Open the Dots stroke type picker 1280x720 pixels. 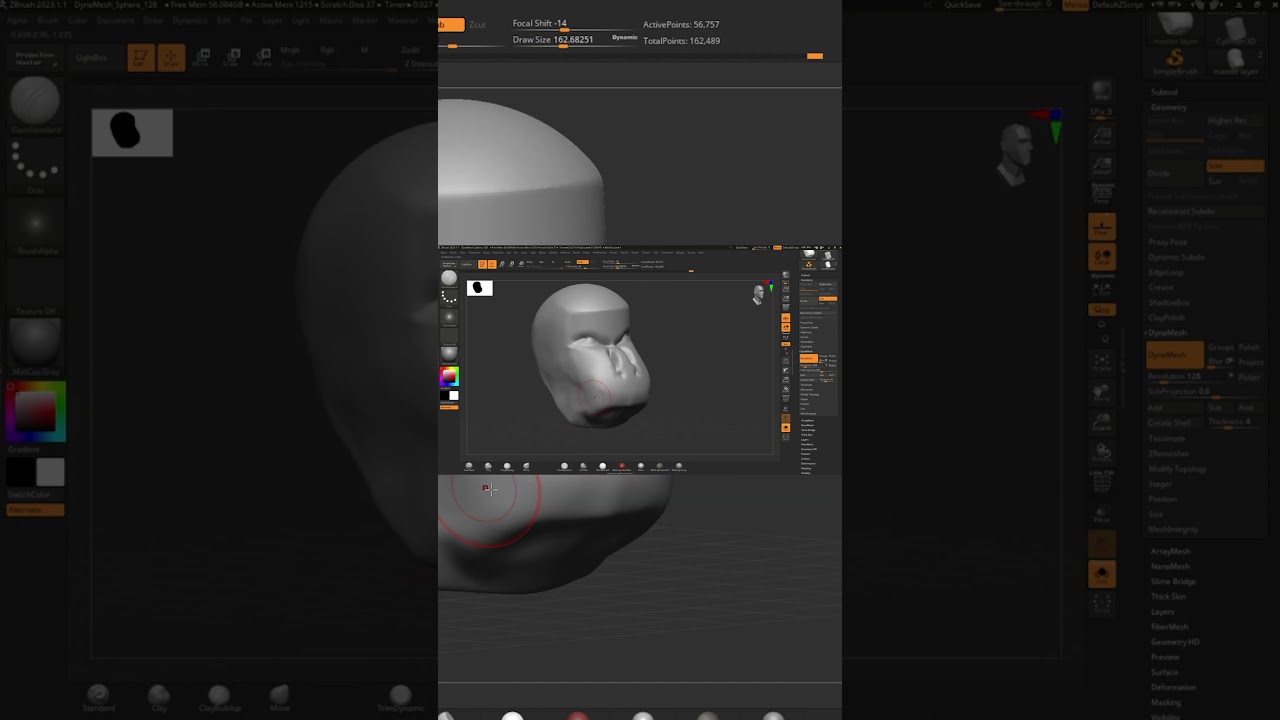pos(36,162)
